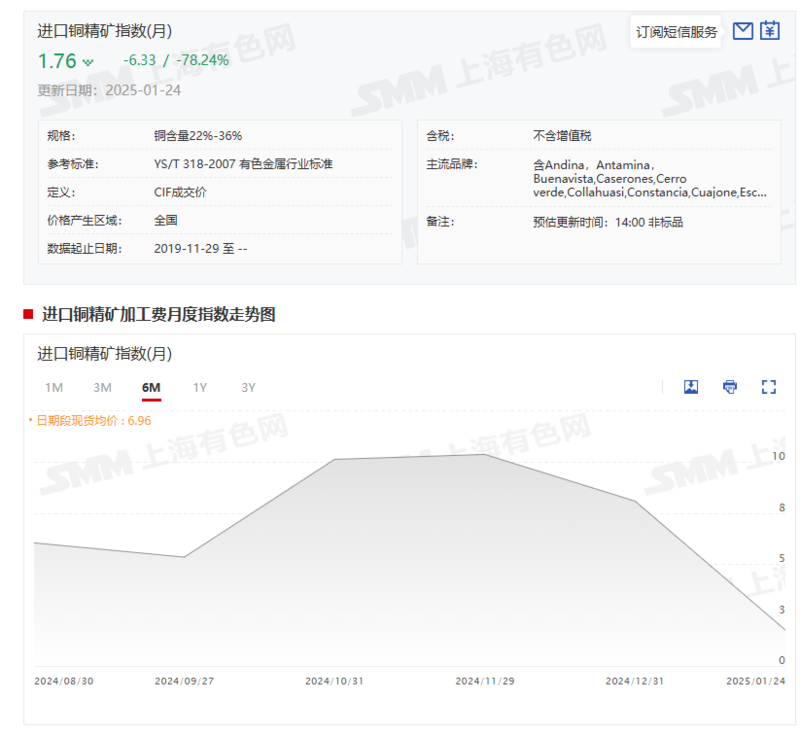This screenshot has height=735, width=800.
Task: Click x-axis label 2025/01/24
Action: (x=756, y=681)
